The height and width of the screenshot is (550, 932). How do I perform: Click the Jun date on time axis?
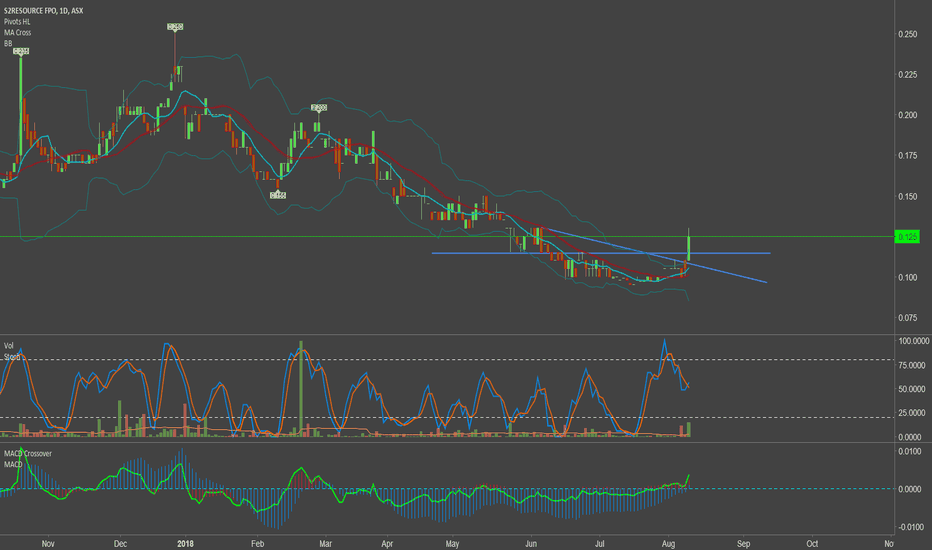(531, 543)
